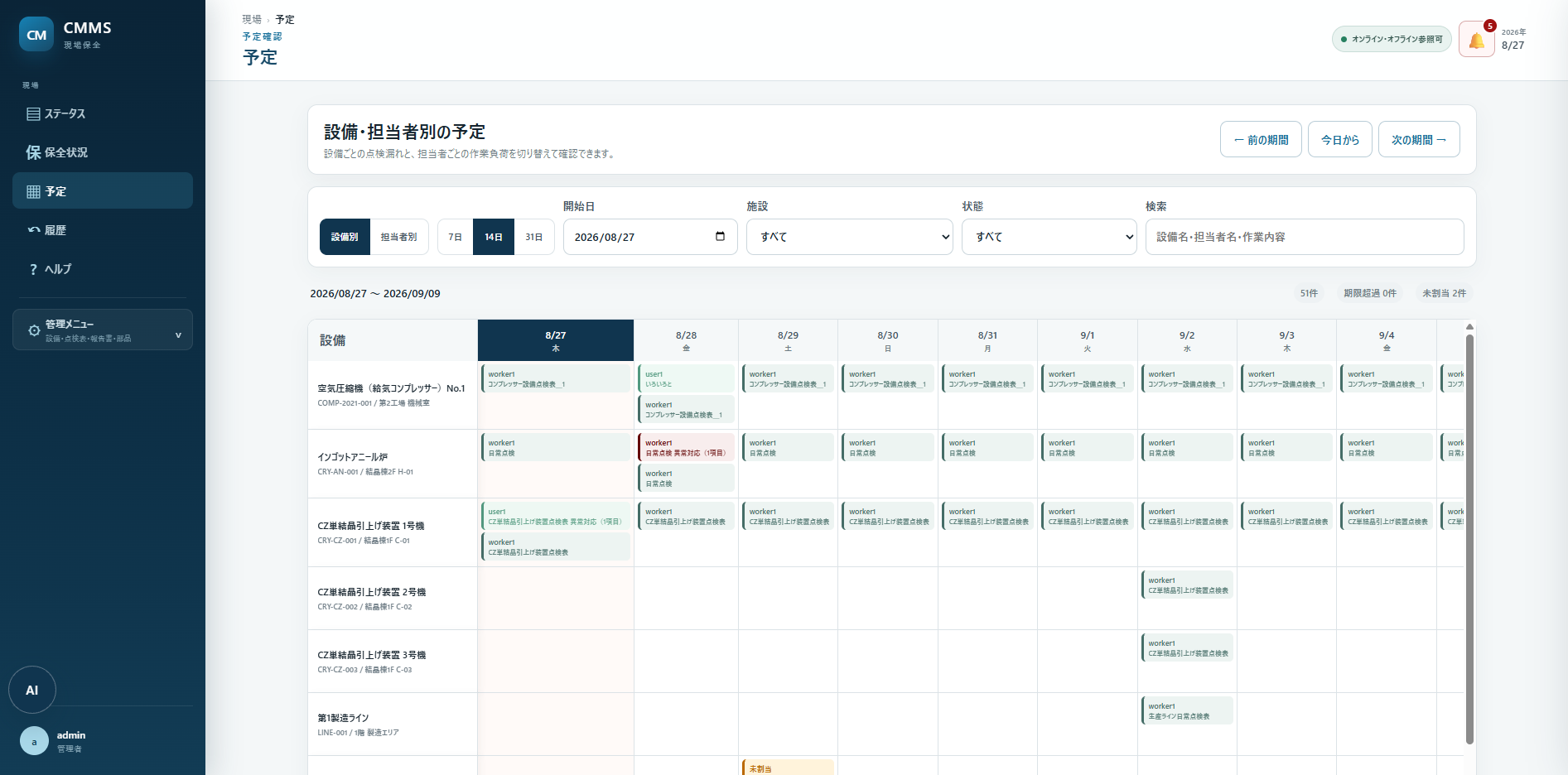Open the 状態 dropdown
1568x775 pixels.
click(x=1049, y=237)
